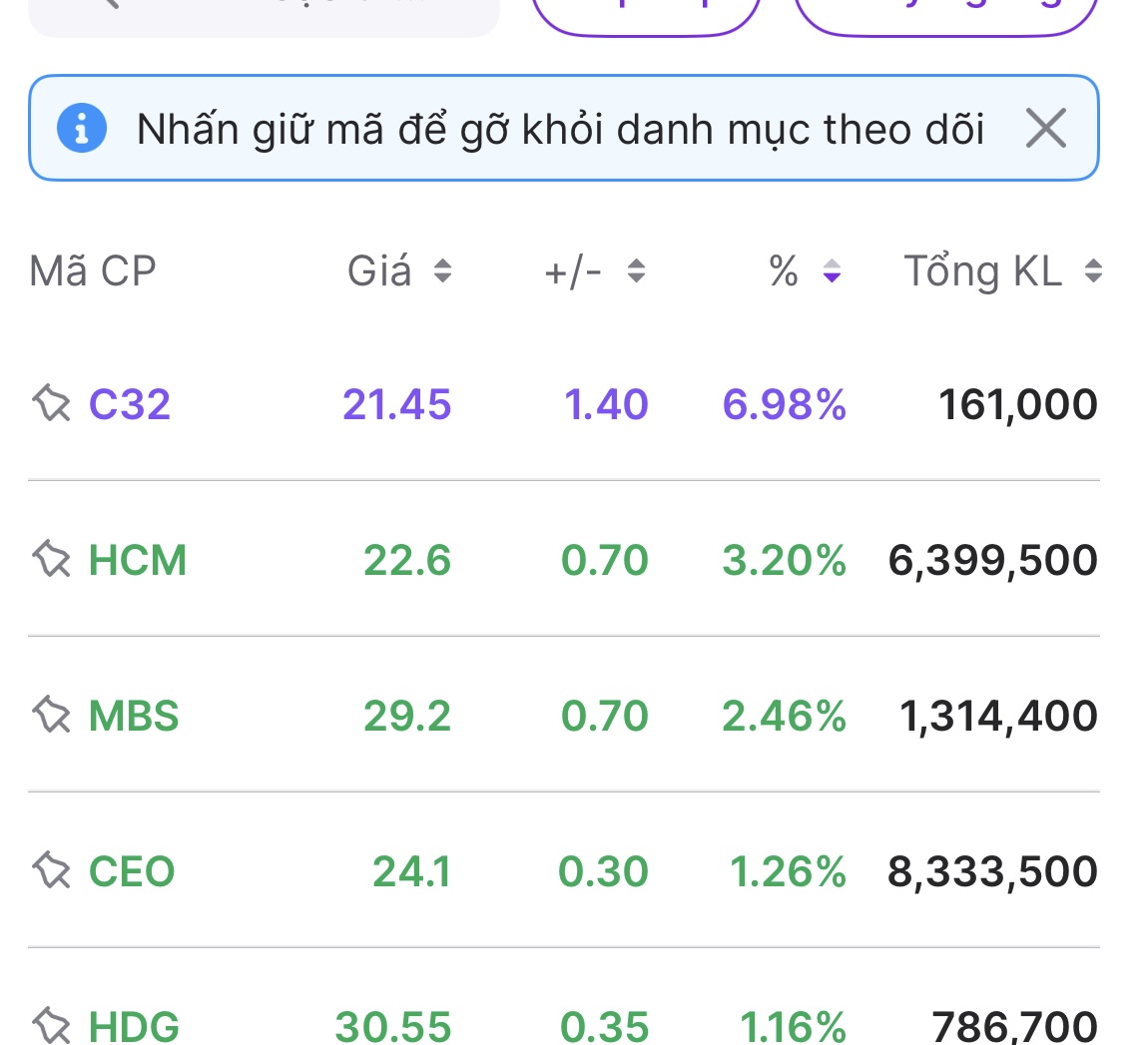Click the pin icon beside HCM

(51, 560)
